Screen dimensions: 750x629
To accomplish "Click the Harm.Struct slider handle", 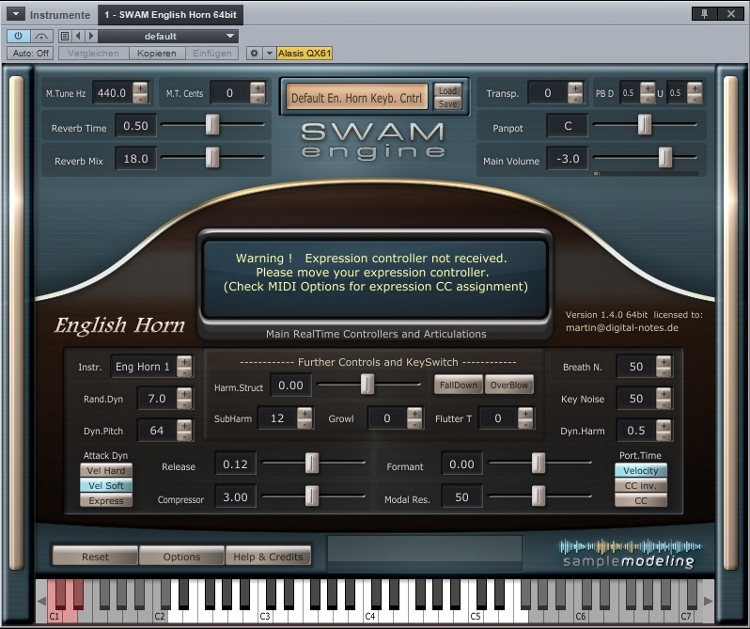I will pyautogui.click(x=367, y=384).
